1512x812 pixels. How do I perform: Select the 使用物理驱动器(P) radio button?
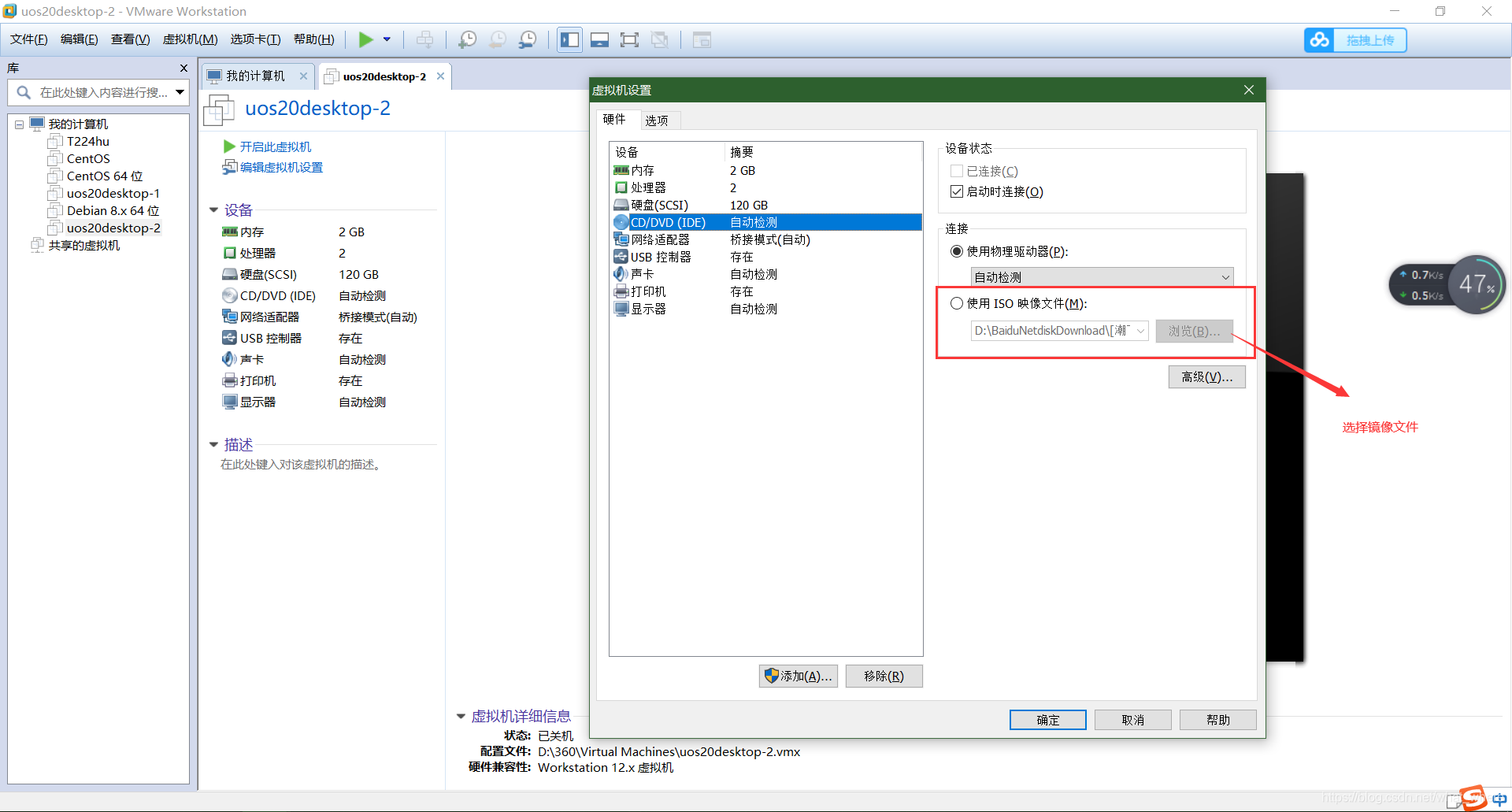coord(957,252)
